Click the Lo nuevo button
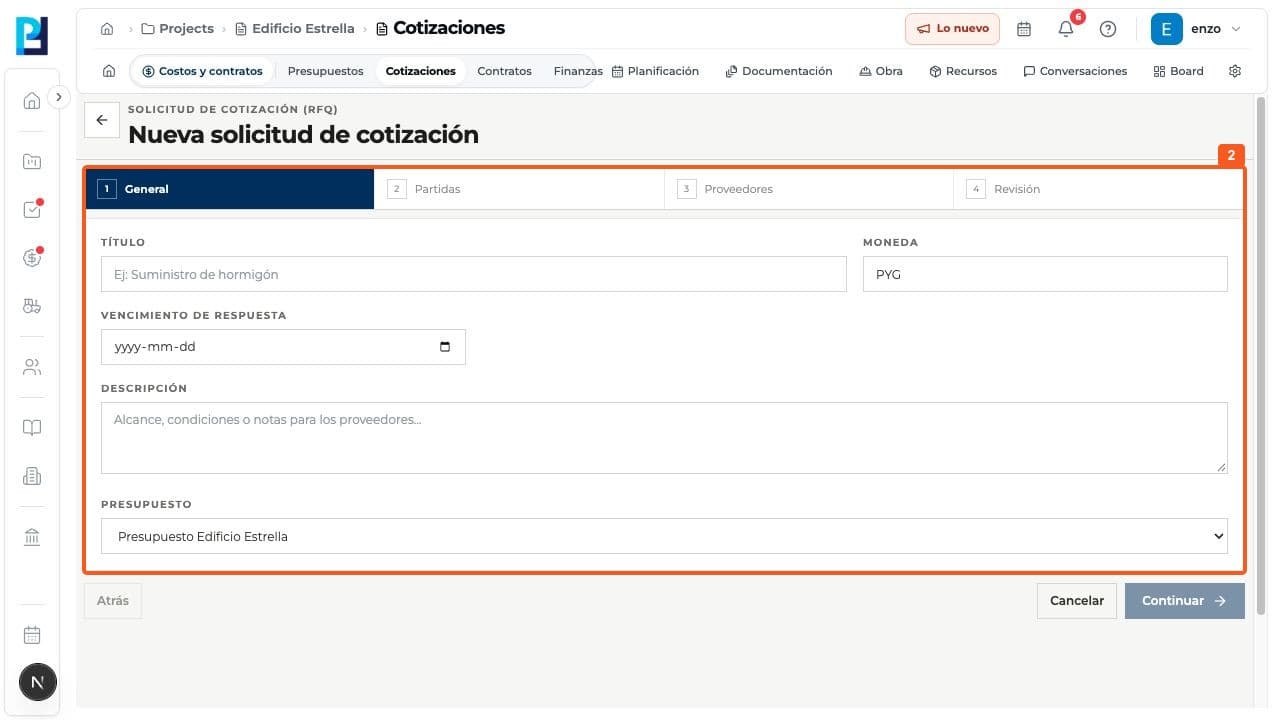Viewport: 1280px width, 720px height. point(952,29)
